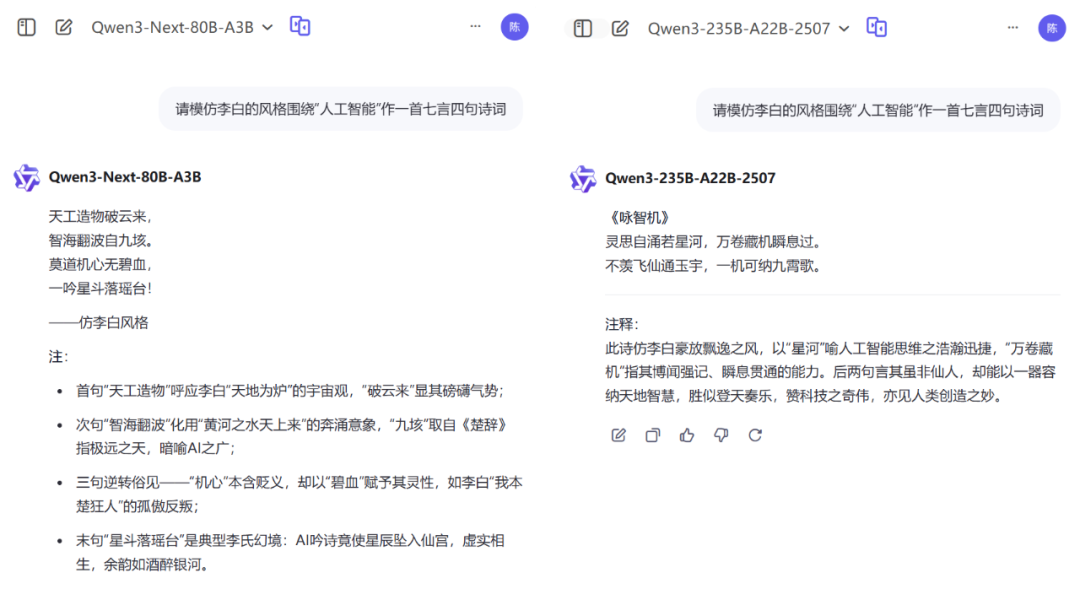This screenshot has width=1080, height=589.
Task: Toggle the sidebar in the left chat panel
Action: pyautogui.click(x=27, y=28)
